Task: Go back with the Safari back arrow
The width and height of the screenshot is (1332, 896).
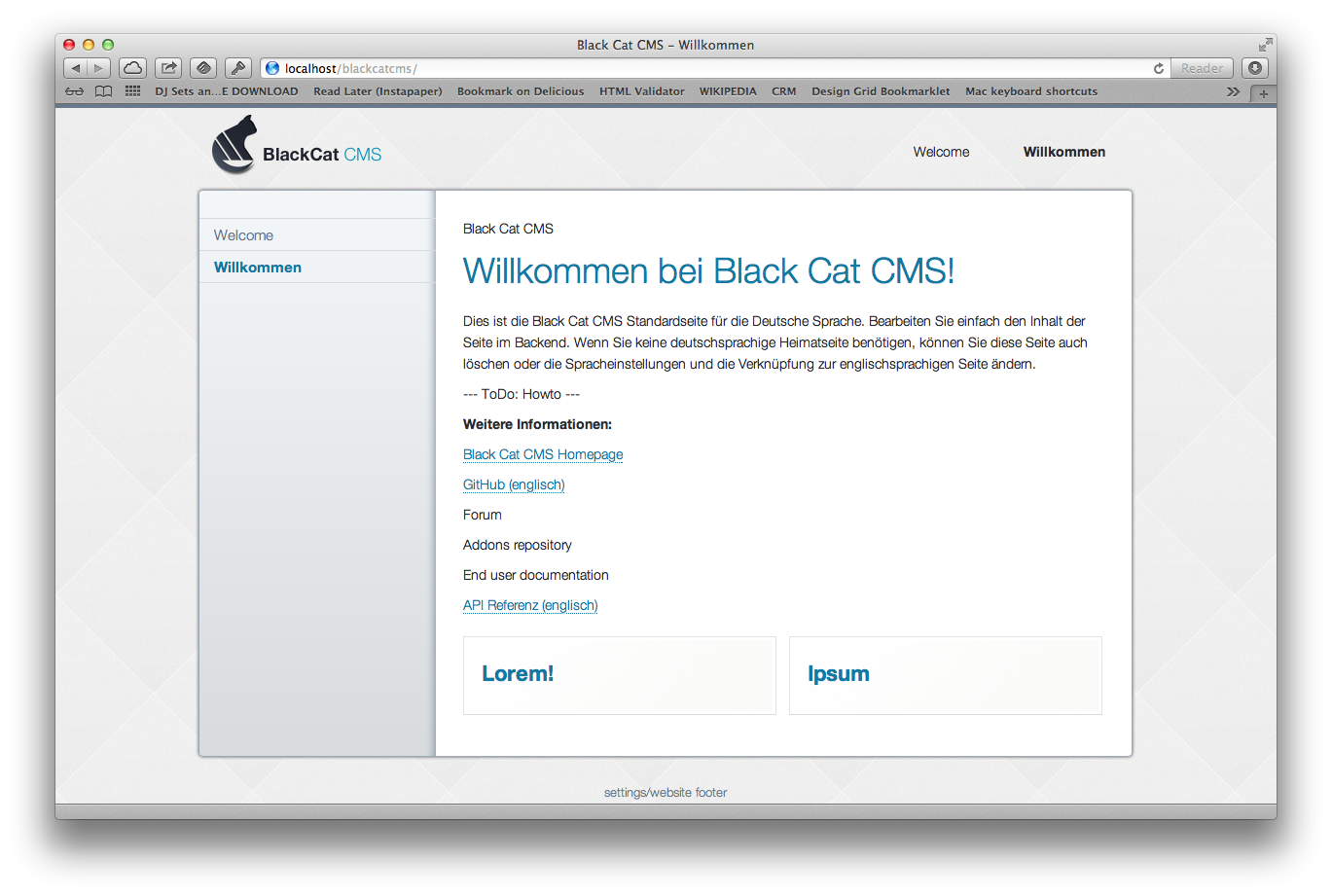Action: click(76, 68)
